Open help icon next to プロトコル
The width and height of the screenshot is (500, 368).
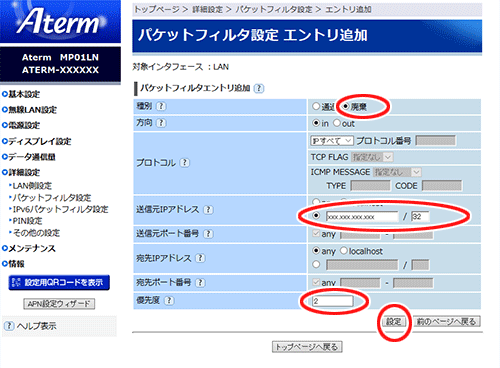[184, 163]
